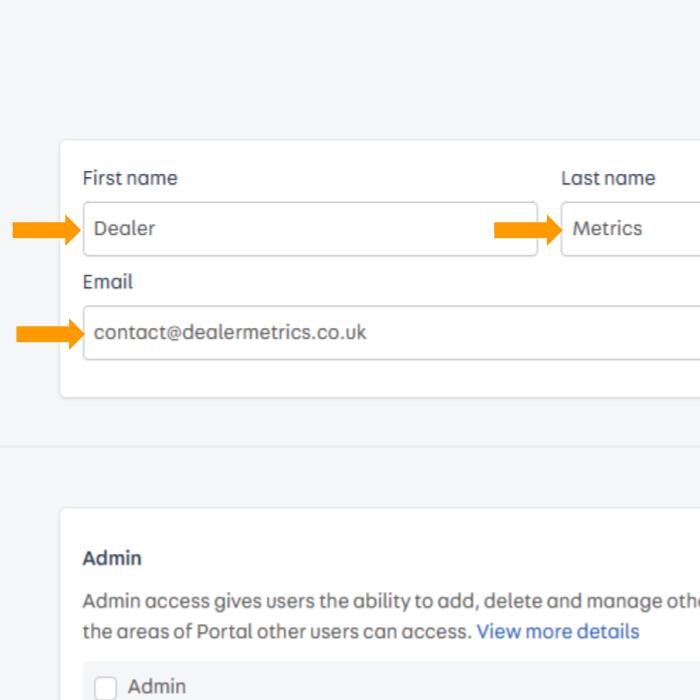Click the First name label
Viewport: 700px width, 700px height.
click(130, 178)
